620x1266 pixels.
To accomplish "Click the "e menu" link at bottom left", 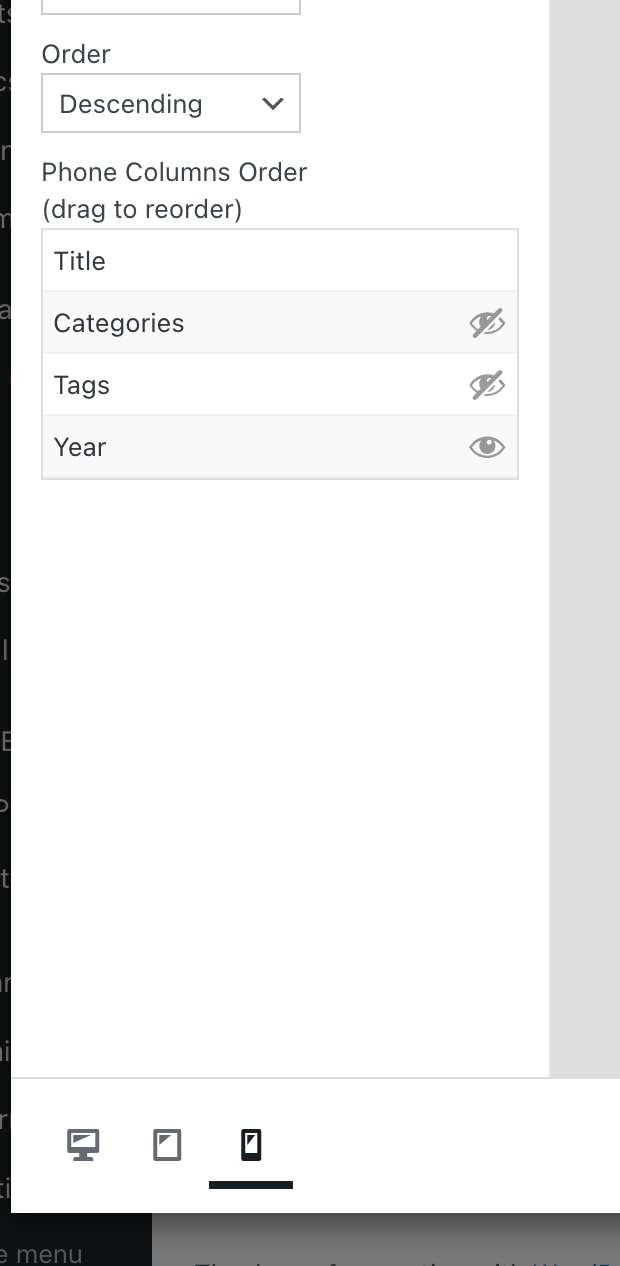I will 40,1253.
